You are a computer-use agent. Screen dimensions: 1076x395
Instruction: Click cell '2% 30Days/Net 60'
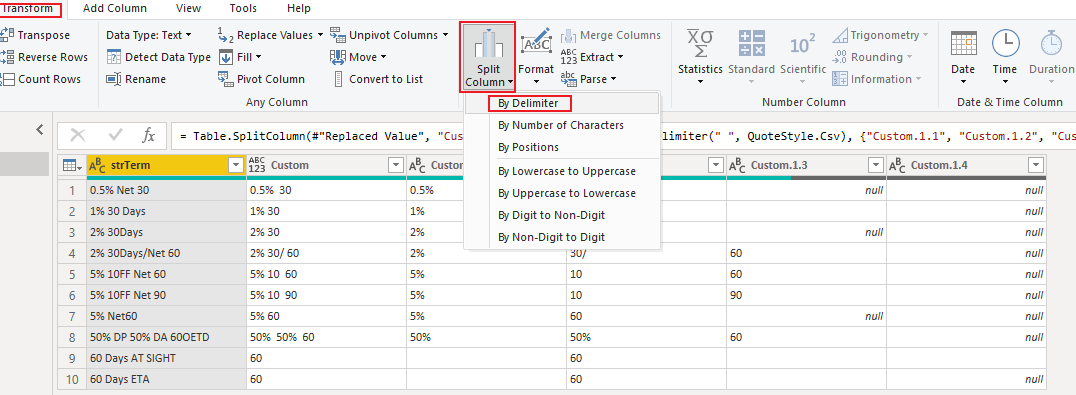[x=167, y=254]
